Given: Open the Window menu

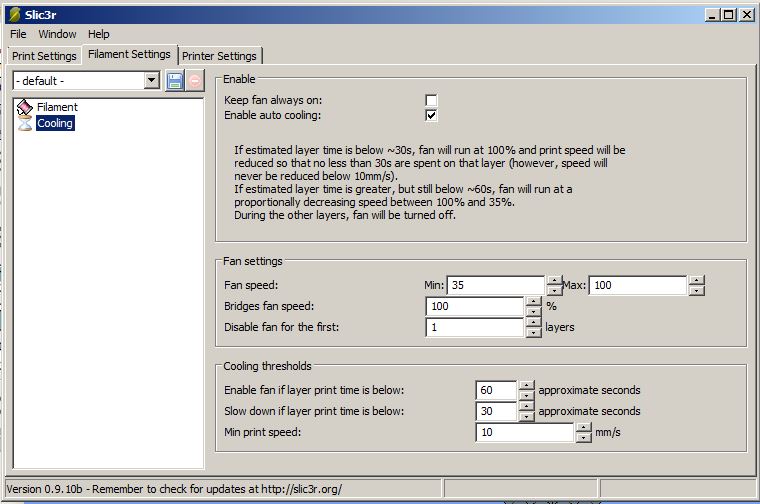Looking at the screenshot, I should (x=57, y=34).
